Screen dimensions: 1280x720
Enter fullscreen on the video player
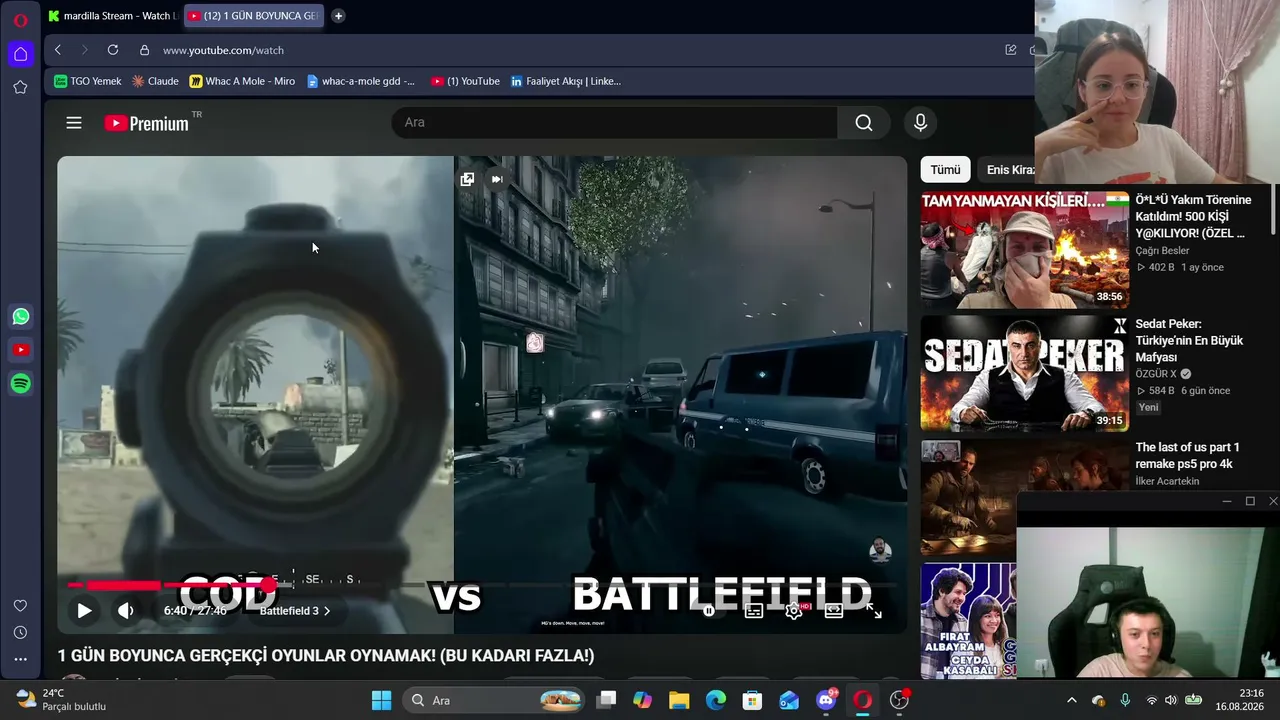click(x=874, y=610)
